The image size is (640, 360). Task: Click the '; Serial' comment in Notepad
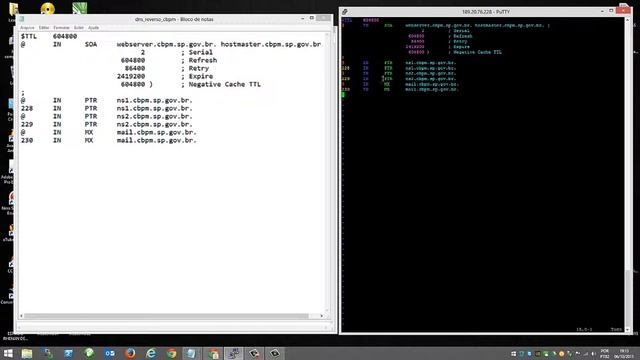(x=197, y=52)
